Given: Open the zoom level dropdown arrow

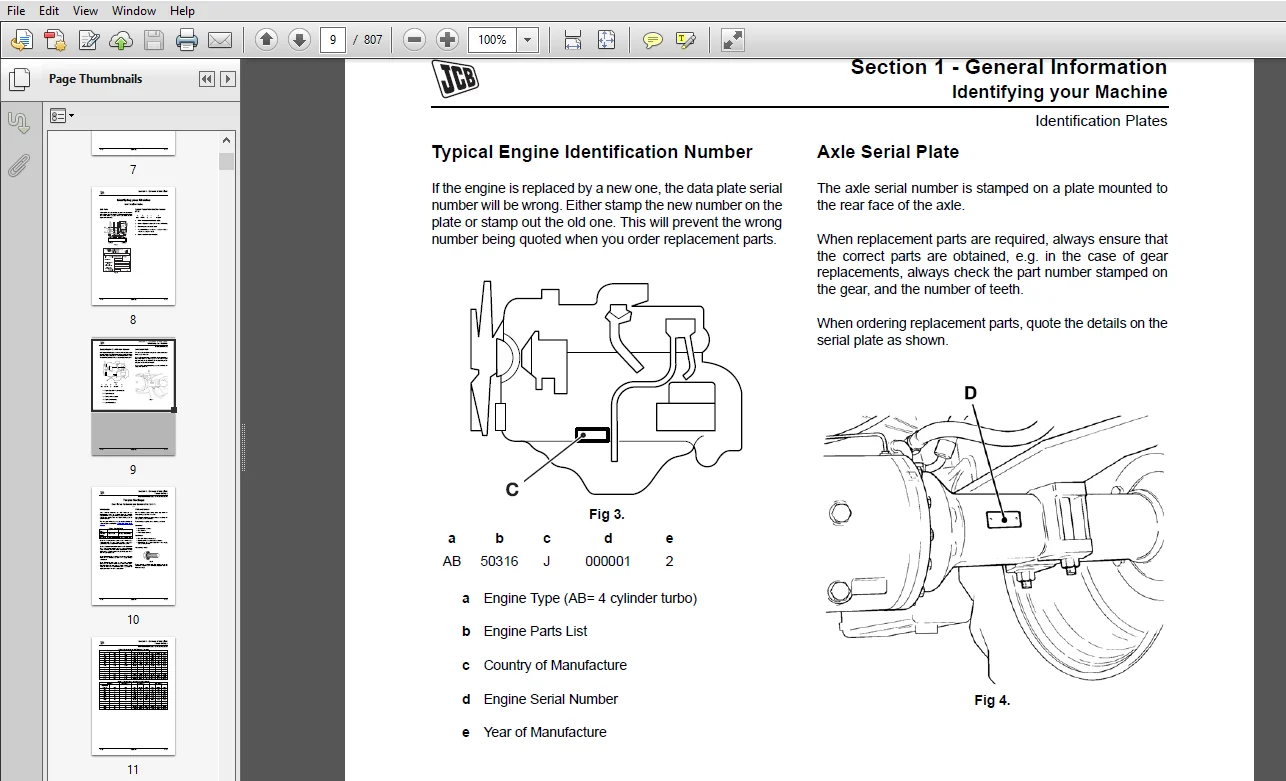Looking at the screenshot, I should (x=528, y=40).
